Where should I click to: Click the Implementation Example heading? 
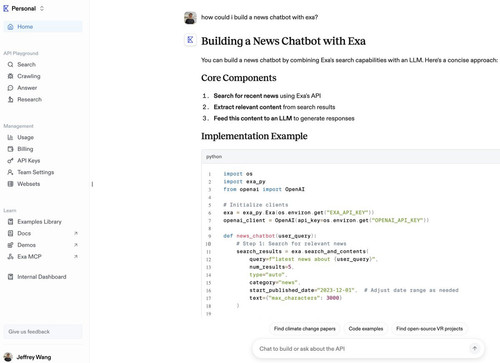[254, 136]
